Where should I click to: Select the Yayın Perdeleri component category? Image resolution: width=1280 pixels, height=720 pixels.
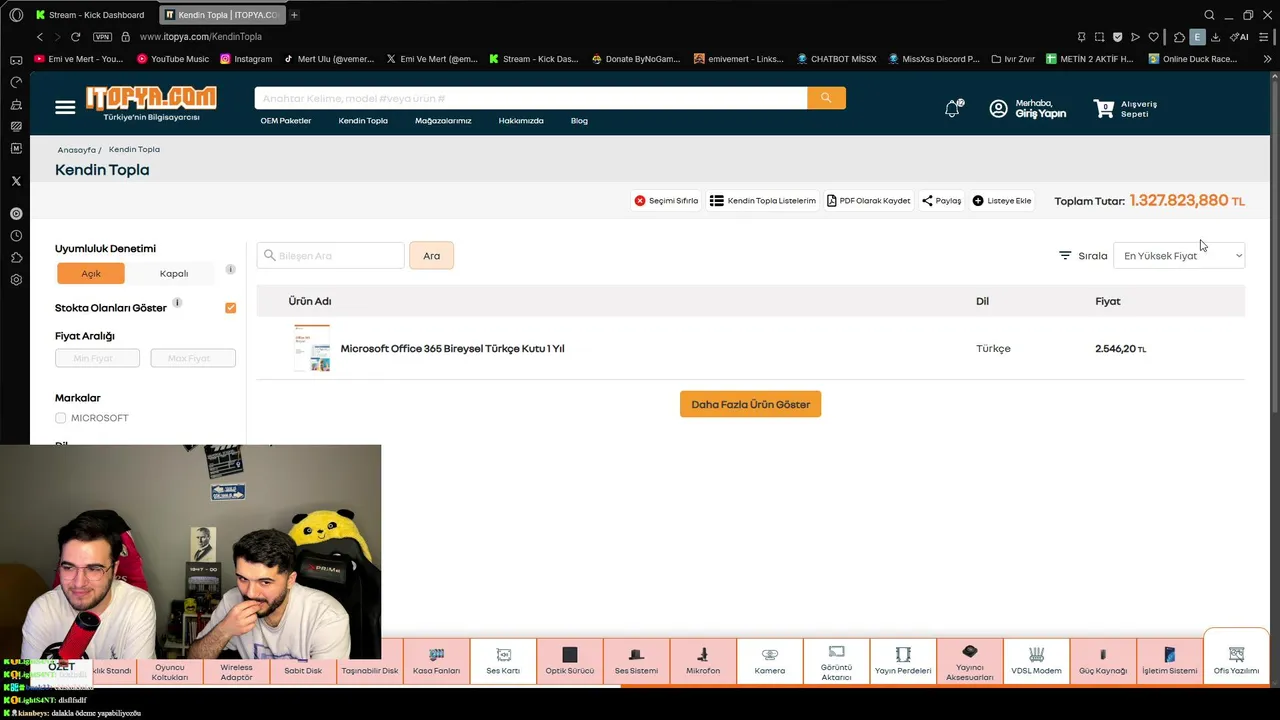tap(903, 661)
